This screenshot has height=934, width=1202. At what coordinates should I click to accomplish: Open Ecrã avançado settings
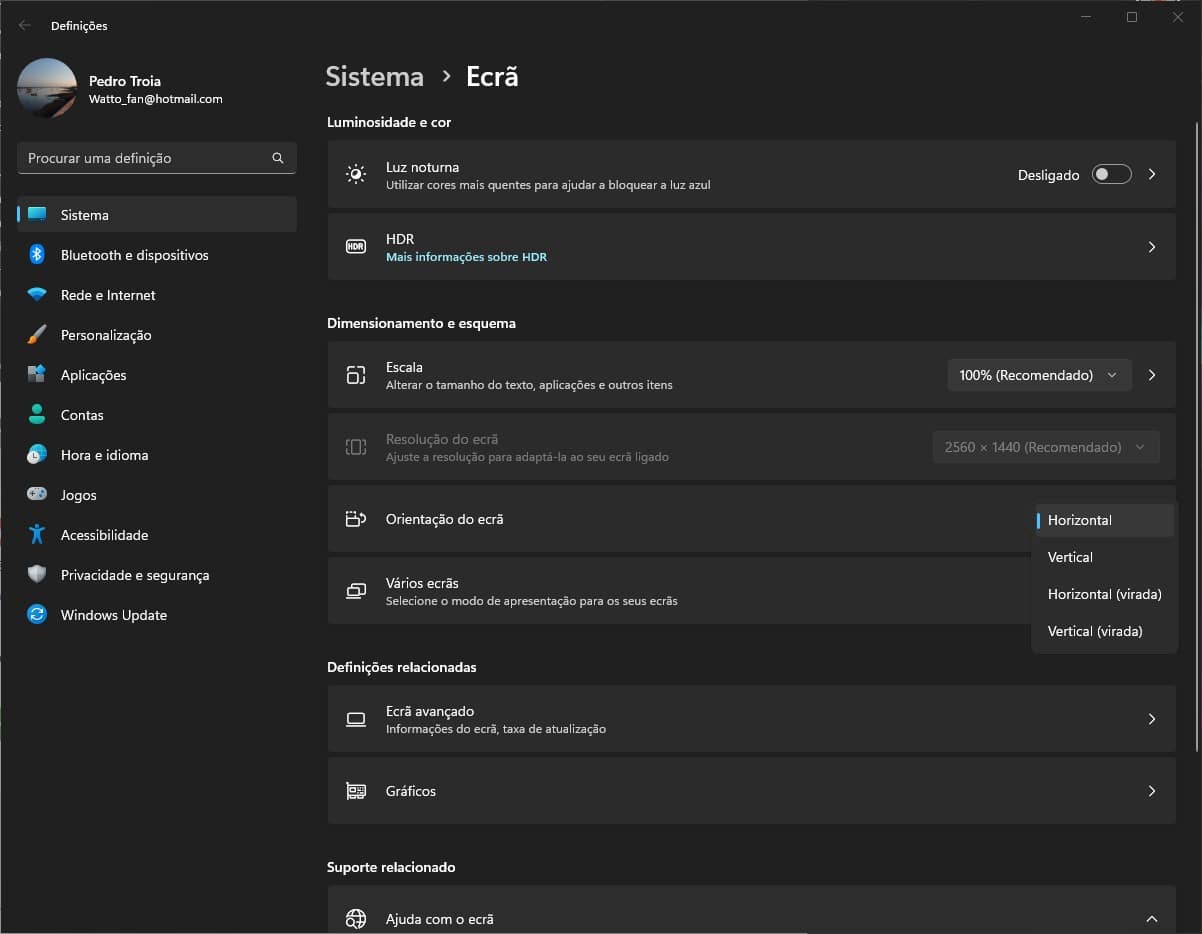tap(751, 719)
